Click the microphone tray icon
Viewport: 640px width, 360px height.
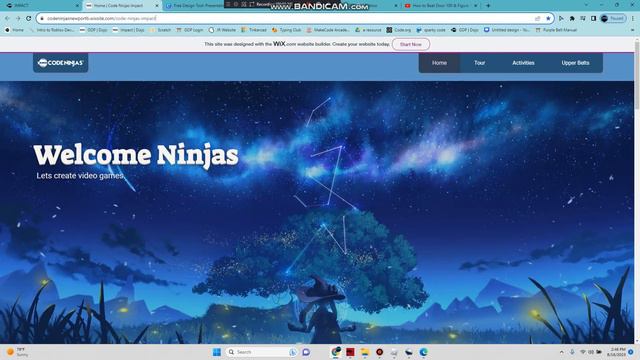coord(572,352)
